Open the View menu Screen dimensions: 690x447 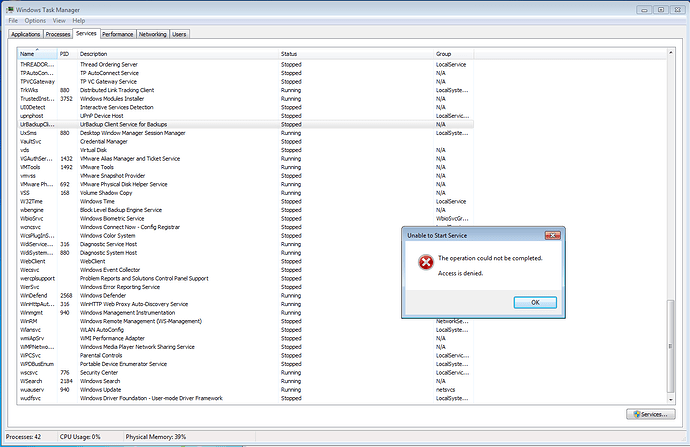59,21
